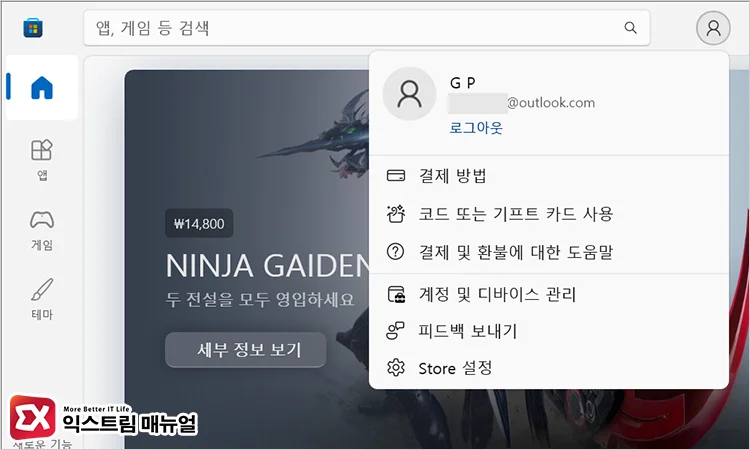Focus the app and game search field

366,28
